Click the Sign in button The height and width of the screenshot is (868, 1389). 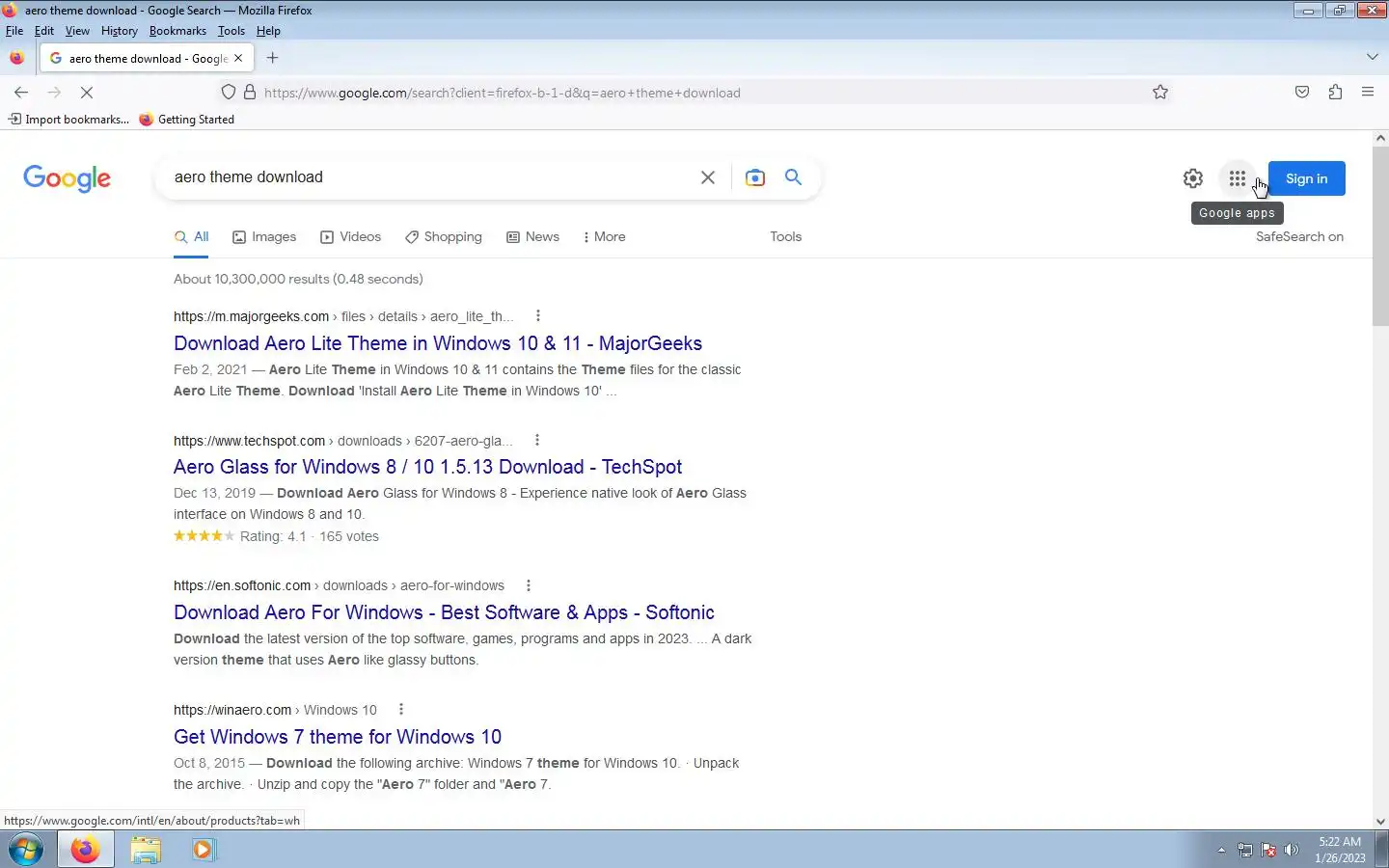point(1307,178)
